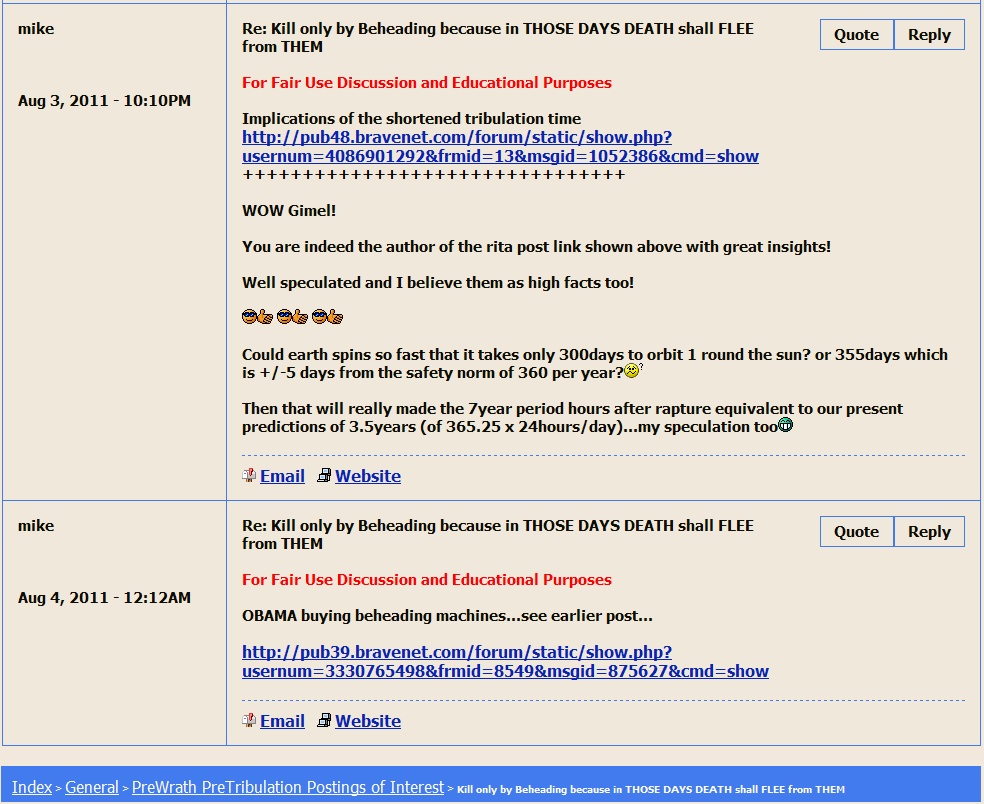Click the third sunglasses thumbs-up emoticon
This screenshot has height=804, width=984.
328,317
